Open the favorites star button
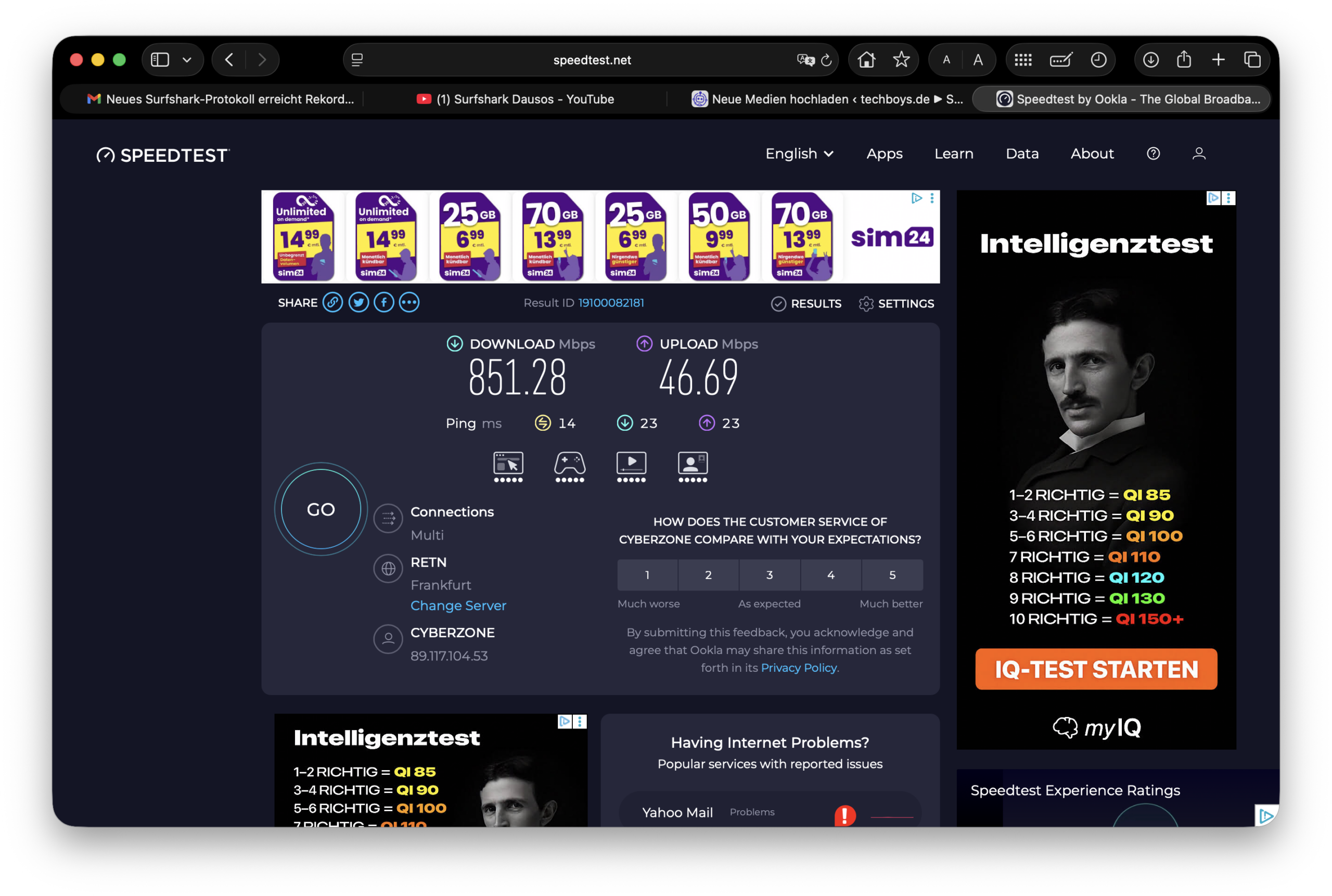The height and width of the screenshot is (896, 1332). click(x=901, y=59)
